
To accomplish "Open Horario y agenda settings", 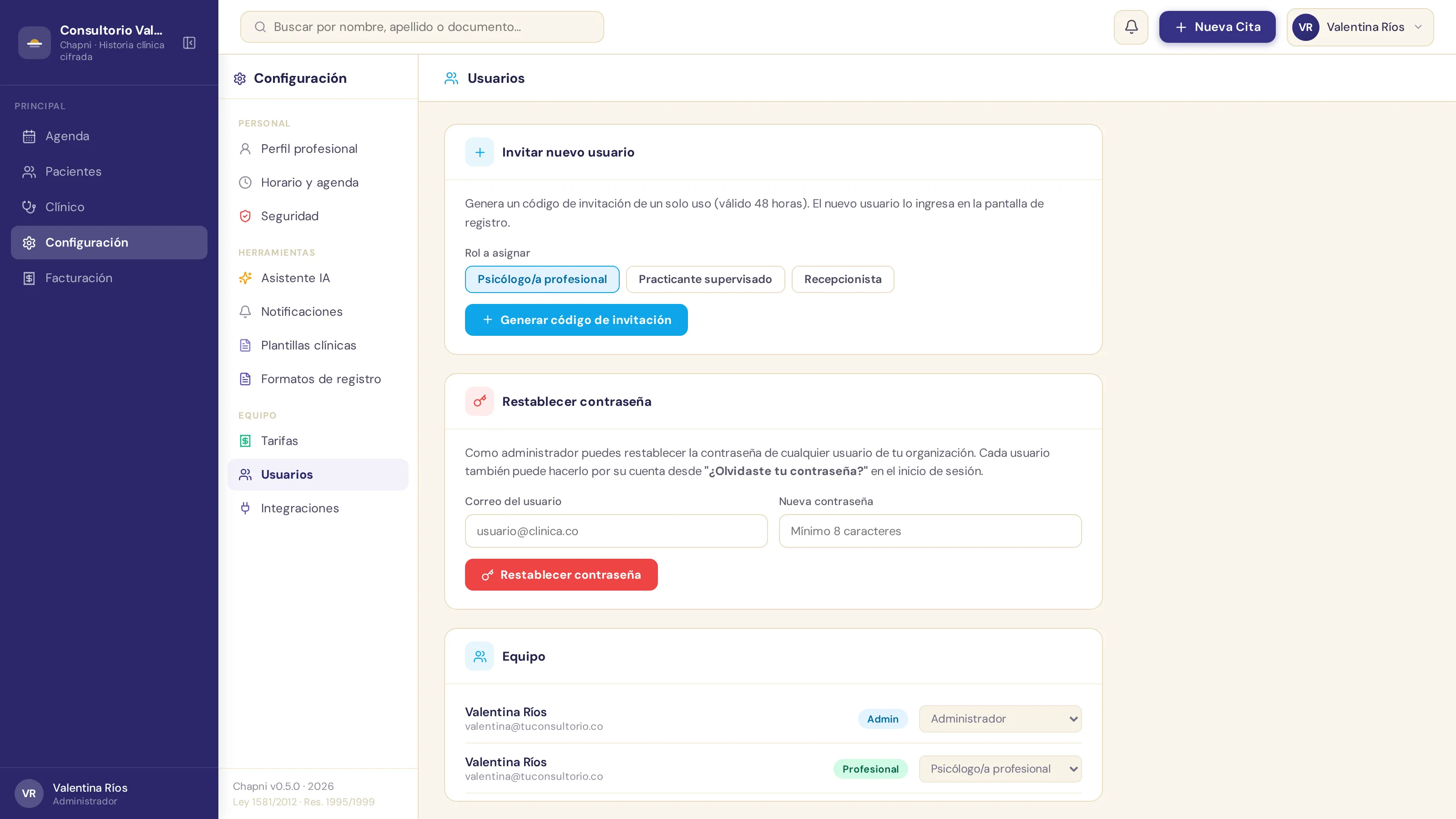I will 318,182.
